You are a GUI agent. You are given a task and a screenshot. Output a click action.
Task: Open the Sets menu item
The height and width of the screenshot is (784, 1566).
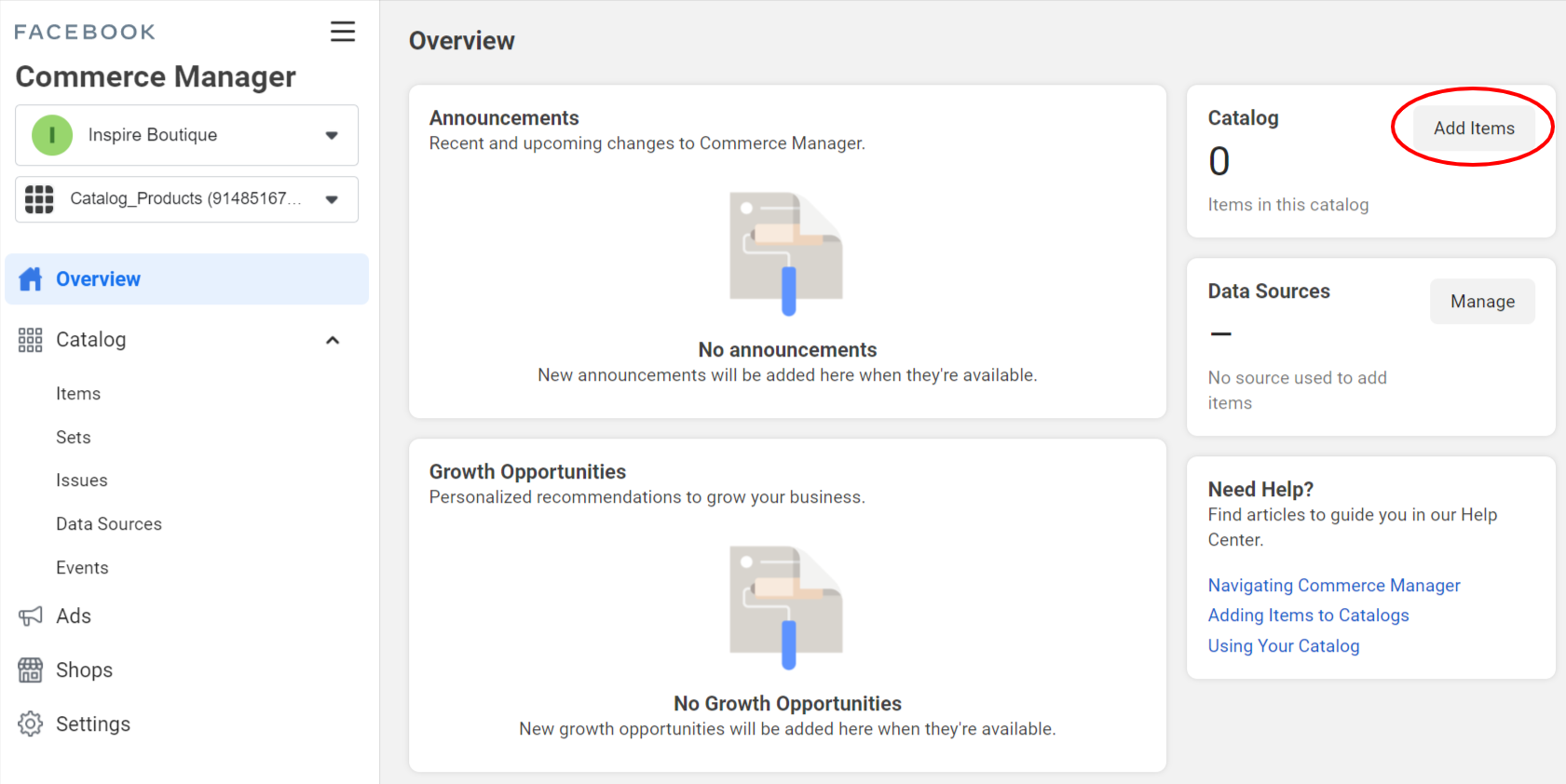[x=74, y=438]
